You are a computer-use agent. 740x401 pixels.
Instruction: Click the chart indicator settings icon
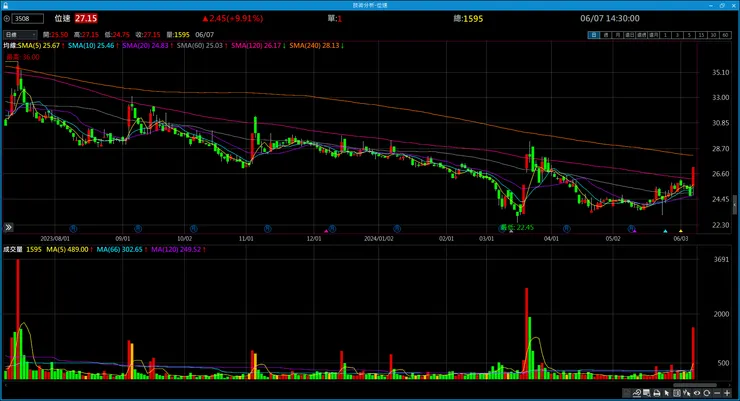(637, 393)
